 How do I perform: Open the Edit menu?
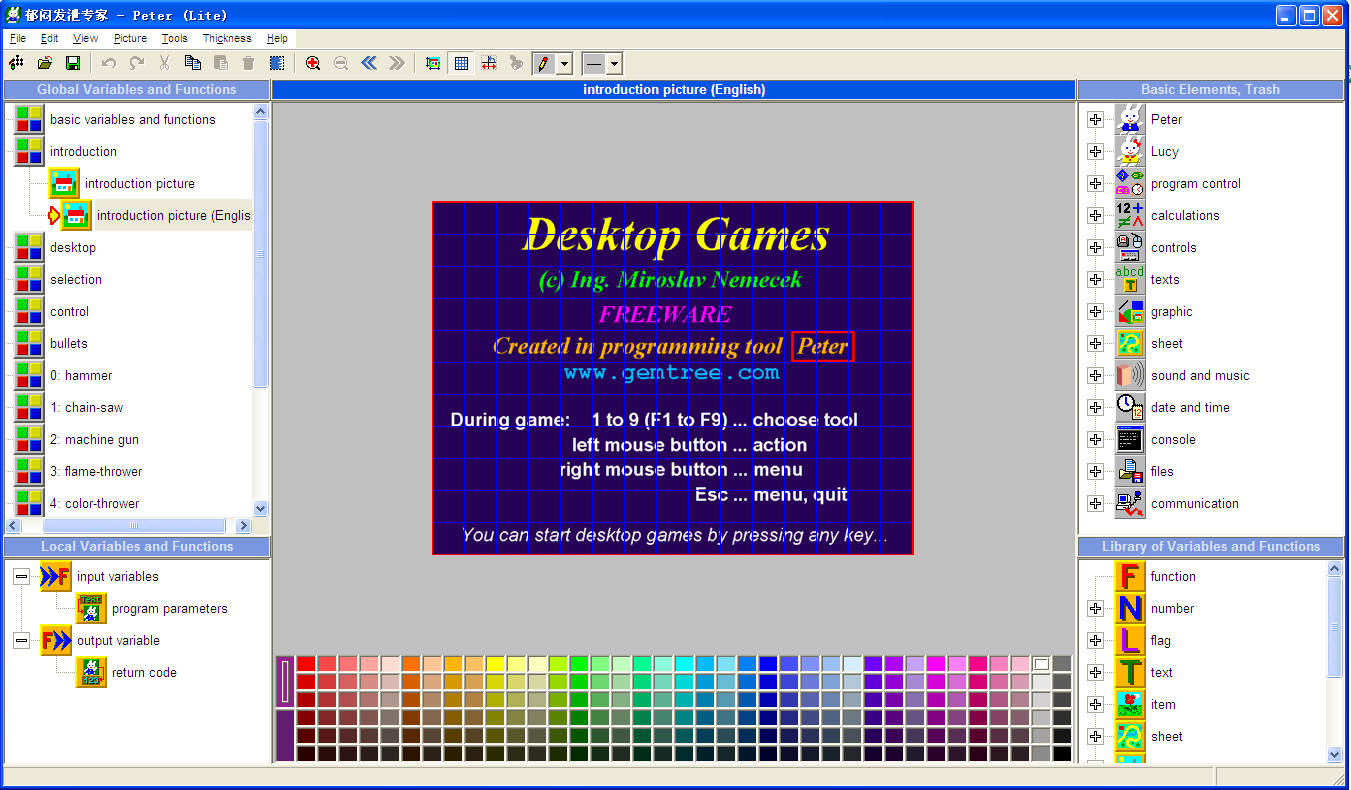[50, 38]
